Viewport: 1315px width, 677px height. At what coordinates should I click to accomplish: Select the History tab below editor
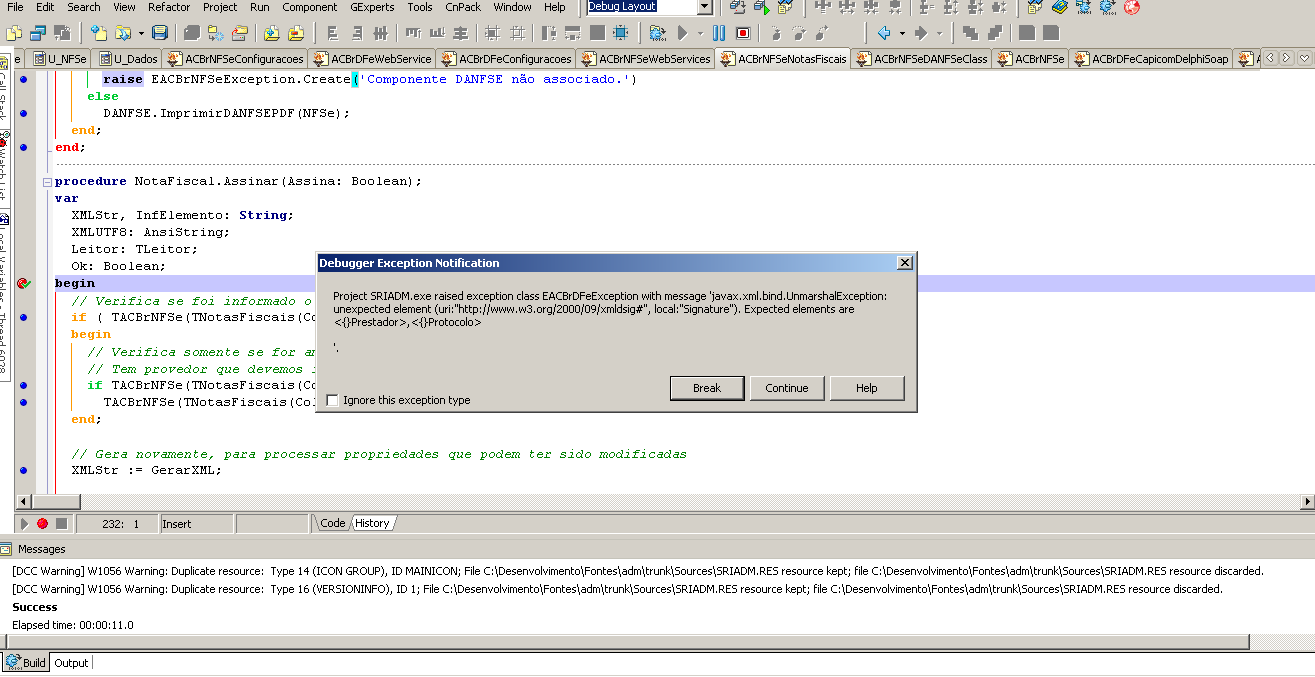pos(372,523)
